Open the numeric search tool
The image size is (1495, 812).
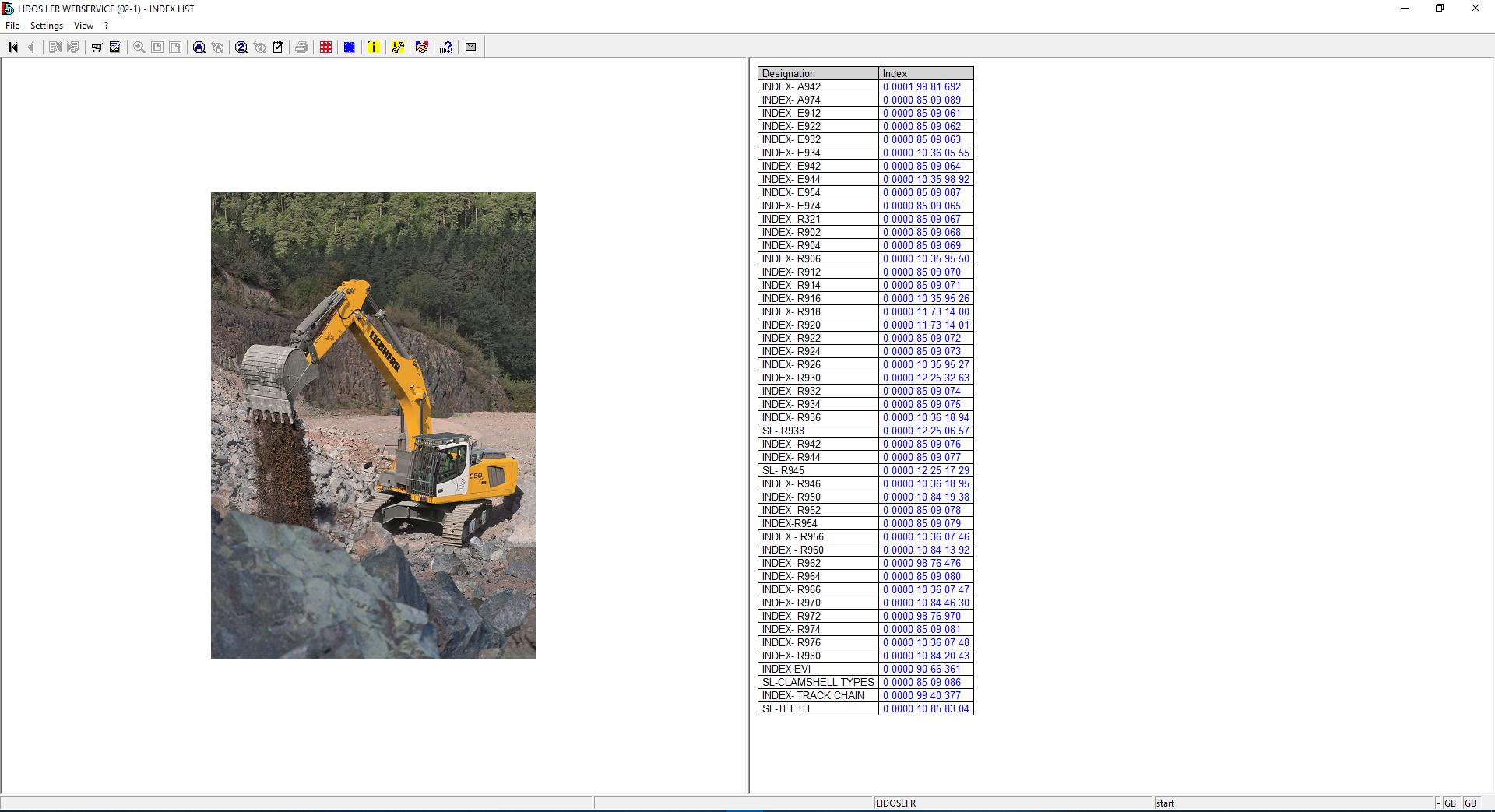pyautogui.click(x=242, y=47)
